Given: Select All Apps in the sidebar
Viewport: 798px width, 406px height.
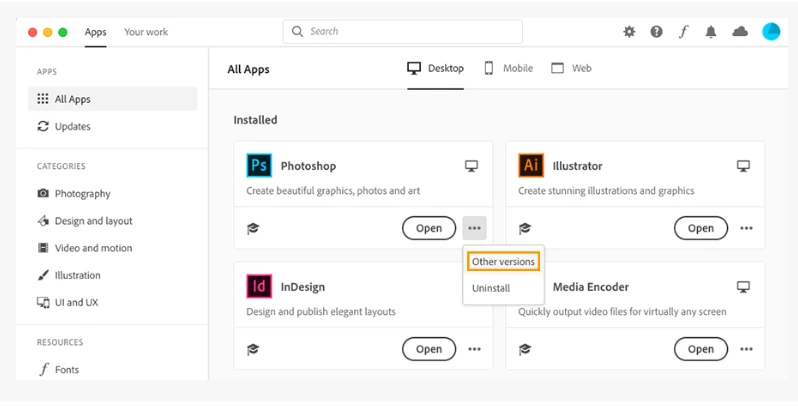Looking at the screenshot, I should pos(112,99).
